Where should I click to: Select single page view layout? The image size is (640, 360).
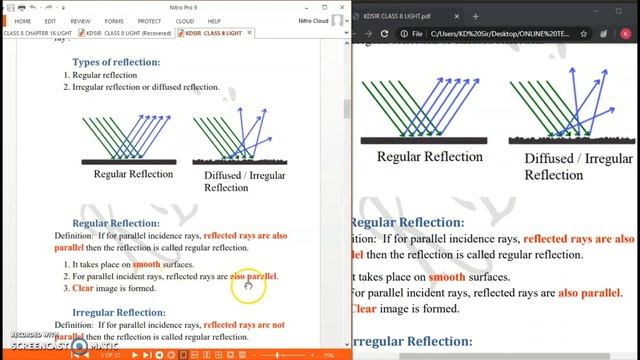(183, 356)
